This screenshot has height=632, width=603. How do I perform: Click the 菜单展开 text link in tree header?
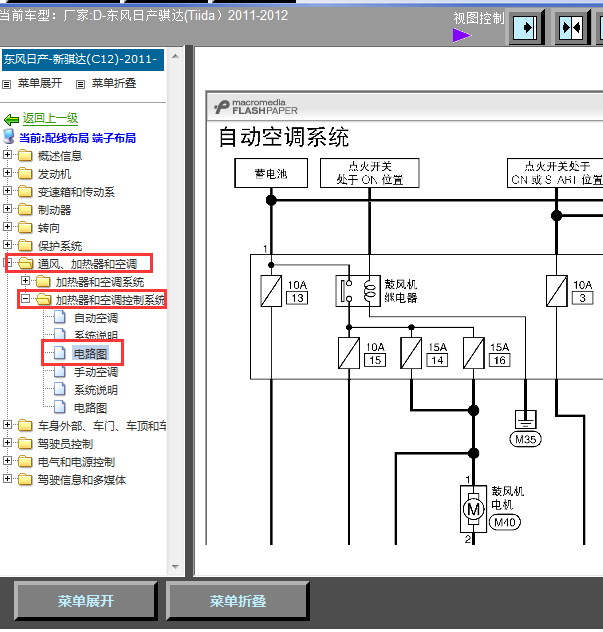pyautogui.click(x=40, y=83)
